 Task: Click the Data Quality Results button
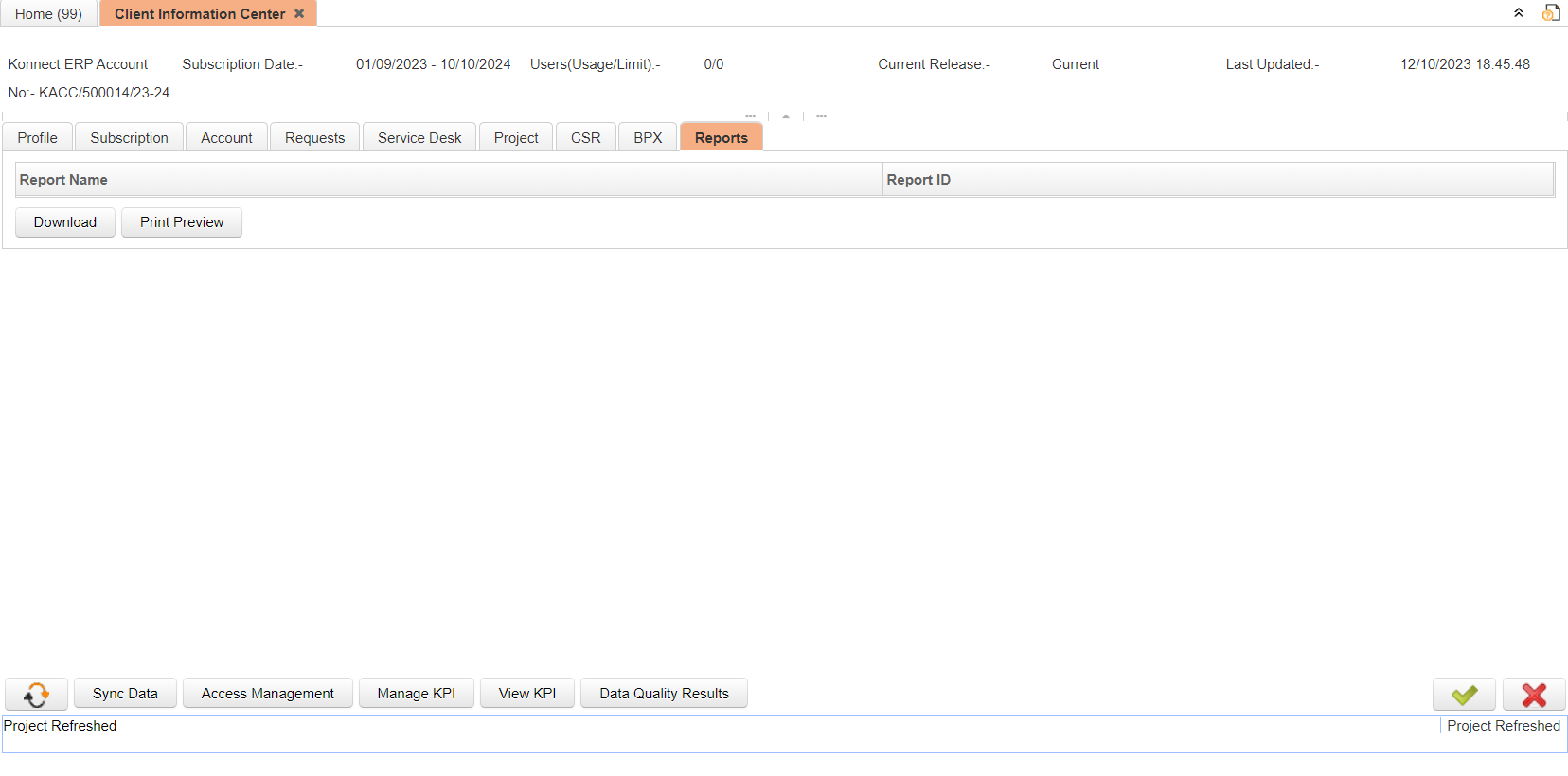[664, 694]
